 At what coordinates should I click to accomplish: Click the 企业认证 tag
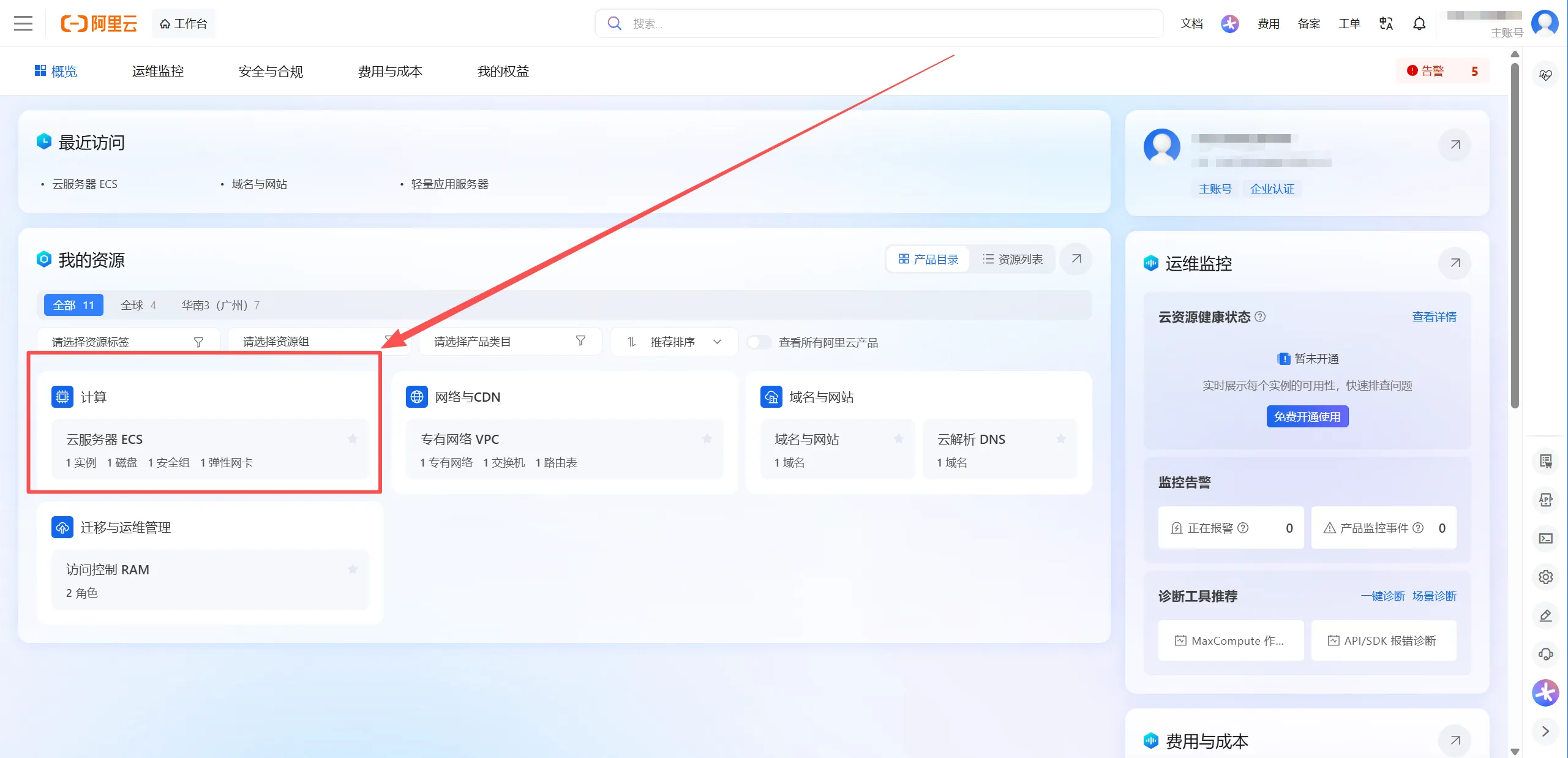click(x=1272, y=189)
